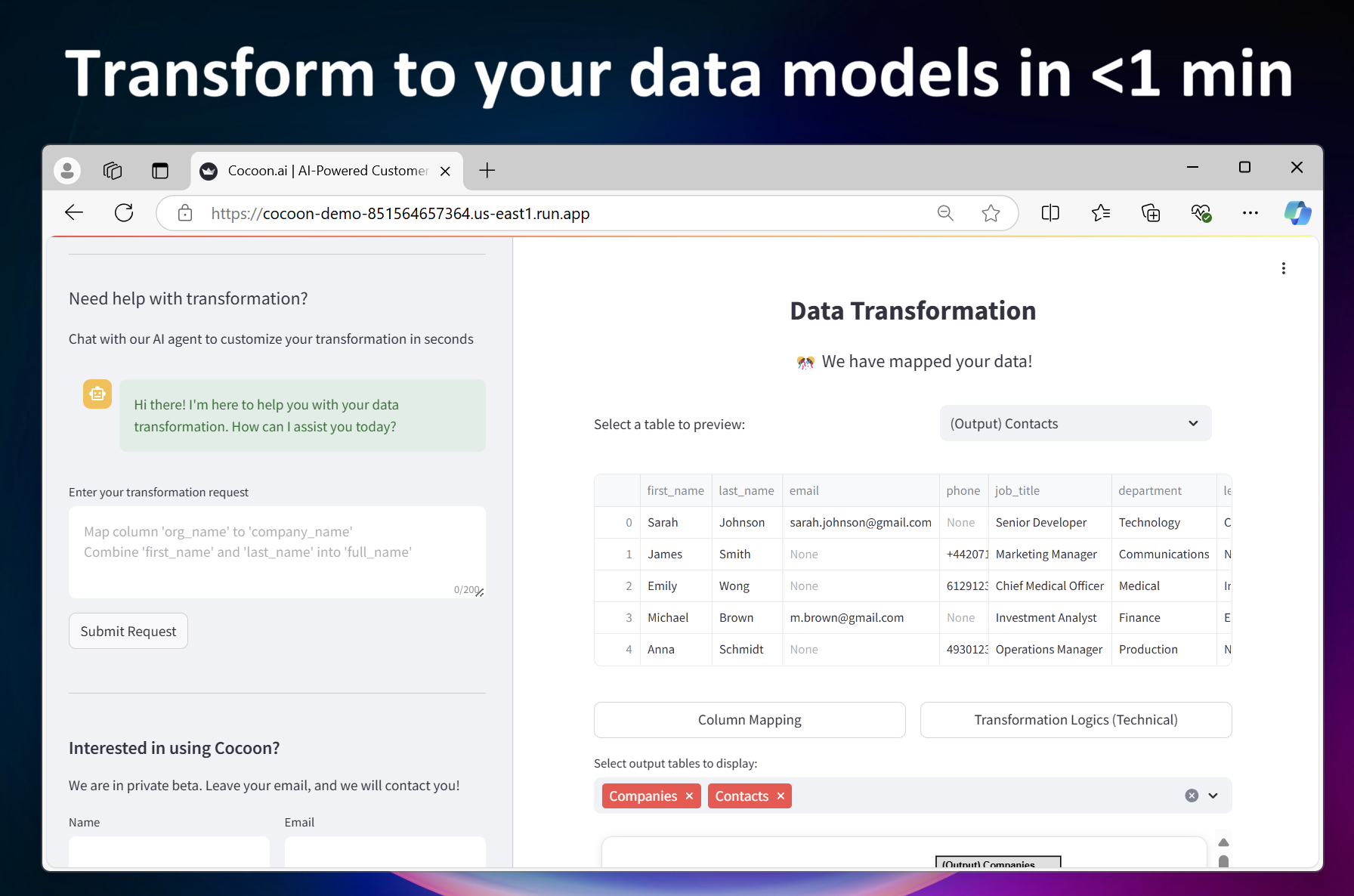Viewport: 1354px width, 896px height.
Task: Maximize the browser window
Action: (x=1244, y=167)
